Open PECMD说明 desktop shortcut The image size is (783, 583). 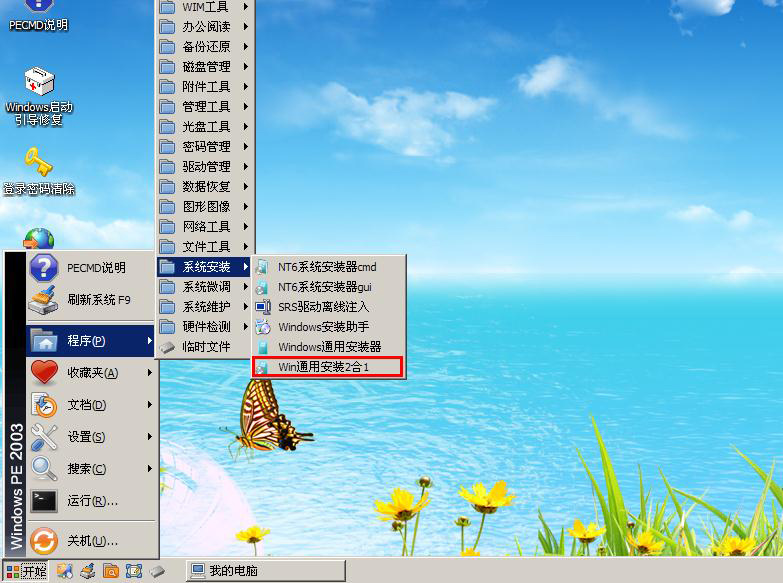[x=38, y=15]
